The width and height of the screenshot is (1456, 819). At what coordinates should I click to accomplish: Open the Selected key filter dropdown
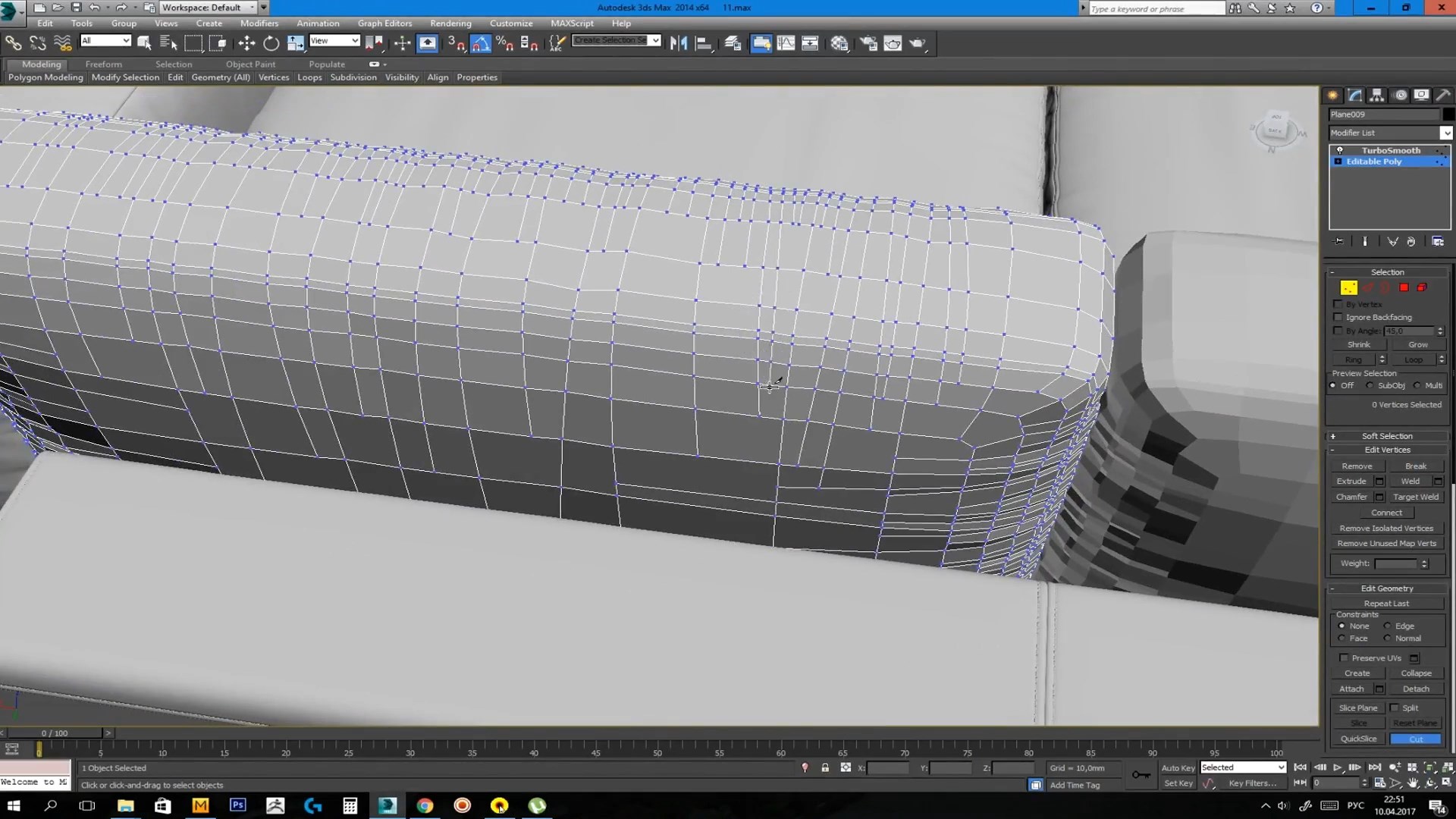(1243, 767)
